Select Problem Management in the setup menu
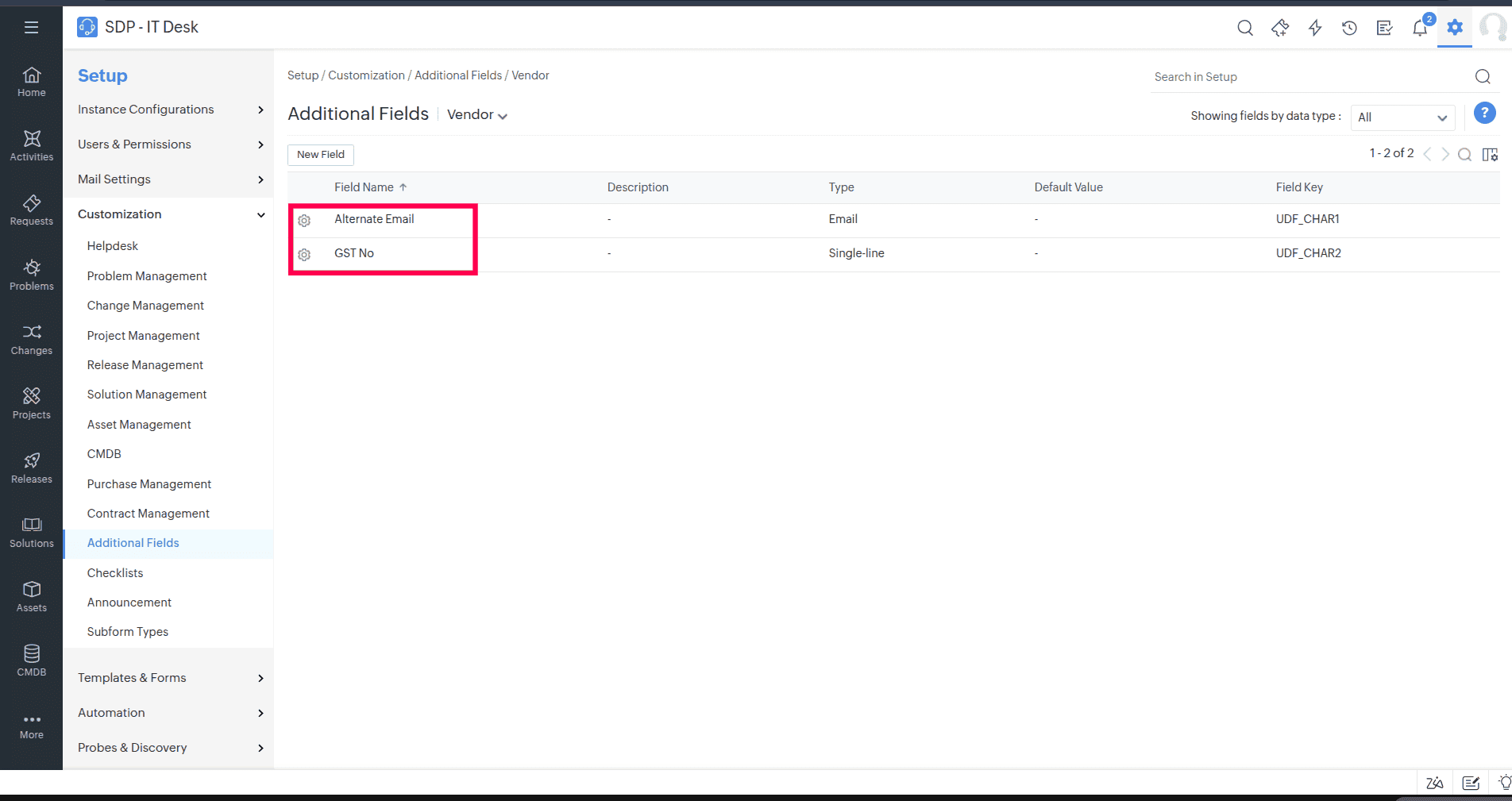 coord(147,276)
